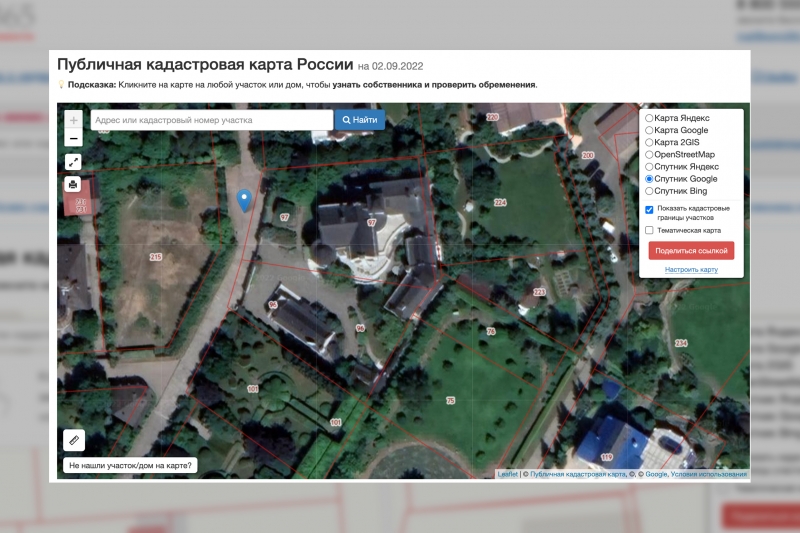Screen dimensions: 800x533
Task: Click Не нашли участок/дом на карте button
Action: tap(130, 465)
